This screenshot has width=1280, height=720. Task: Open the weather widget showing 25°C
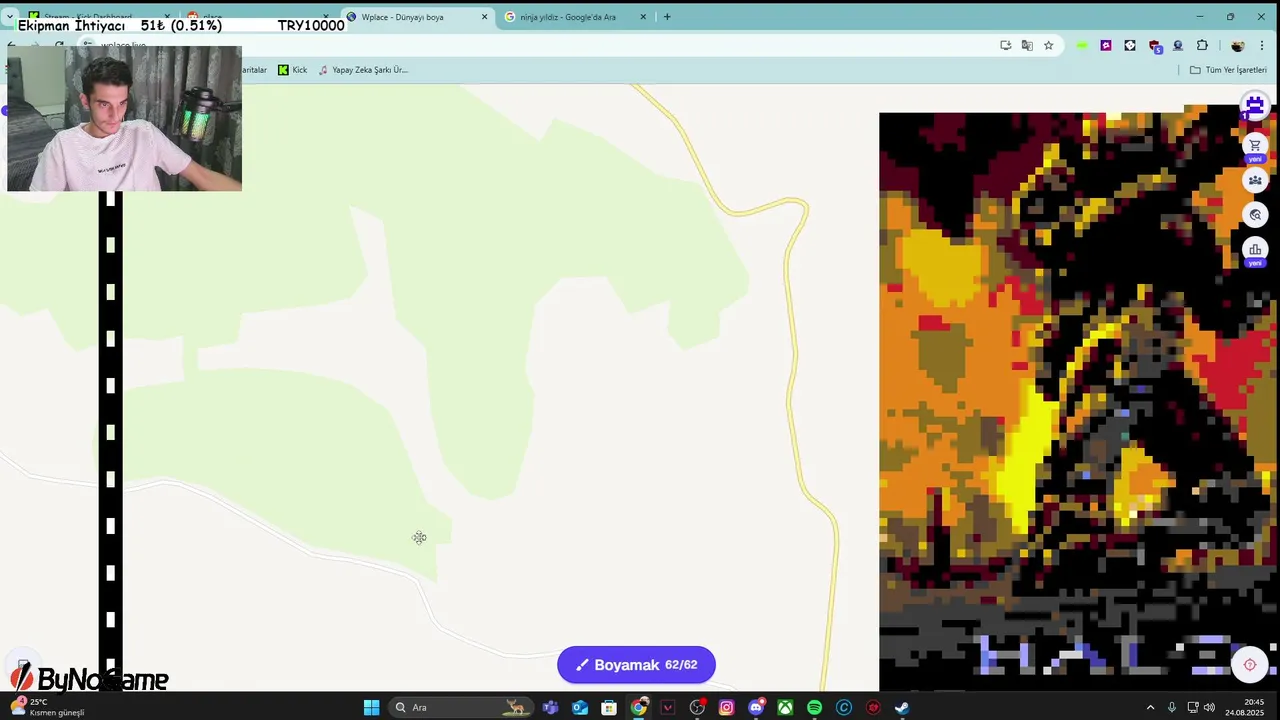[48, 708]
